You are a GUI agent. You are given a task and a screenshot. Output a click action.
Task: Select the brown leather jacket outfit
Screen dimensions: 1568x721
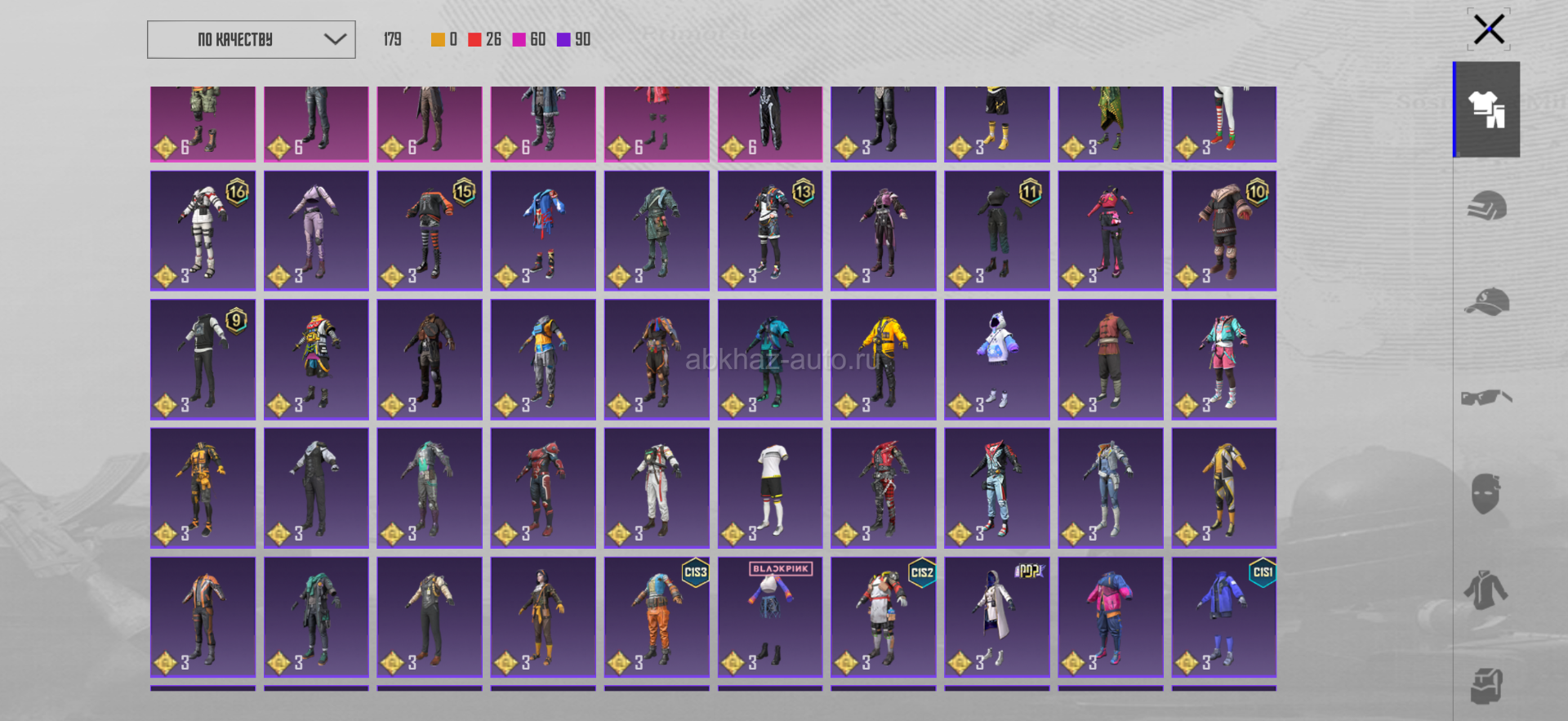[x=430, y=360]
